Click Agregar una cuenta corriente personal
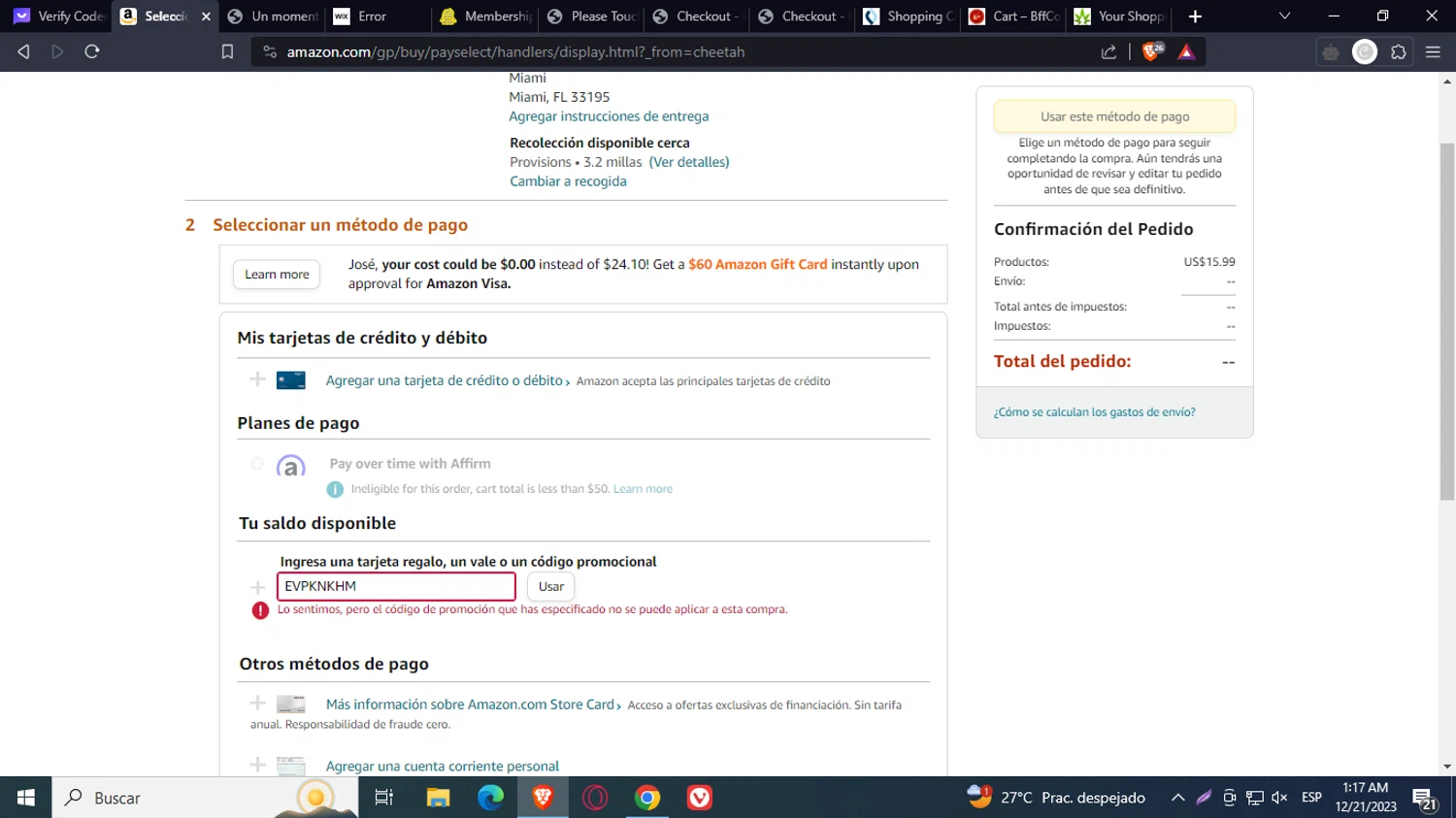Viewport: 1456px width, 818px height. tap(443, 766)
